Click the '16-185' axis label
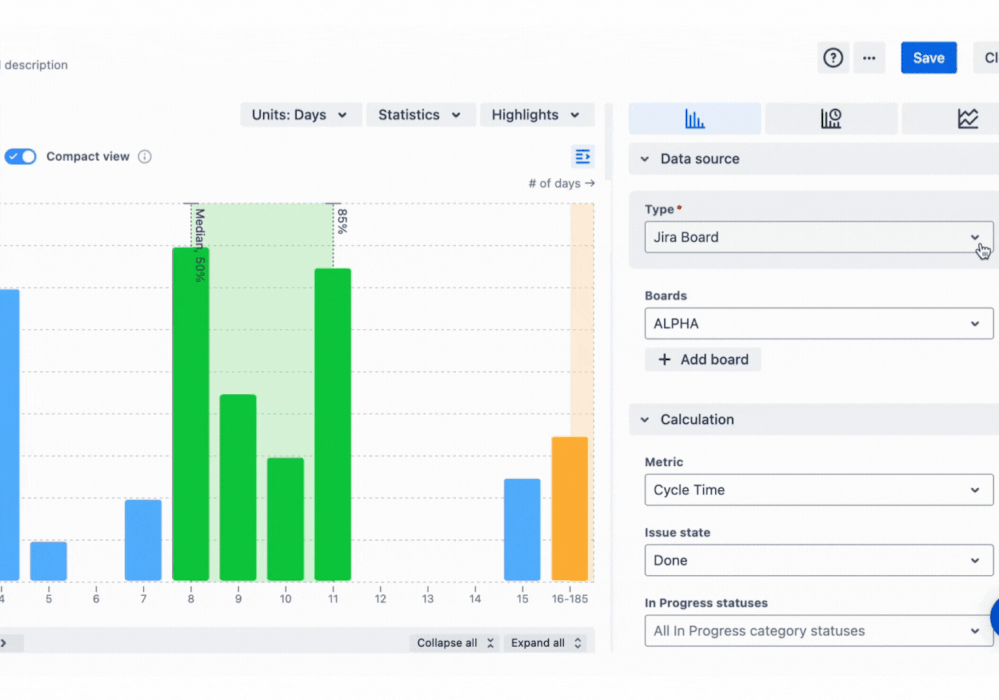Image resolution: width=999 pixels, height=700 pixels. 570,599
